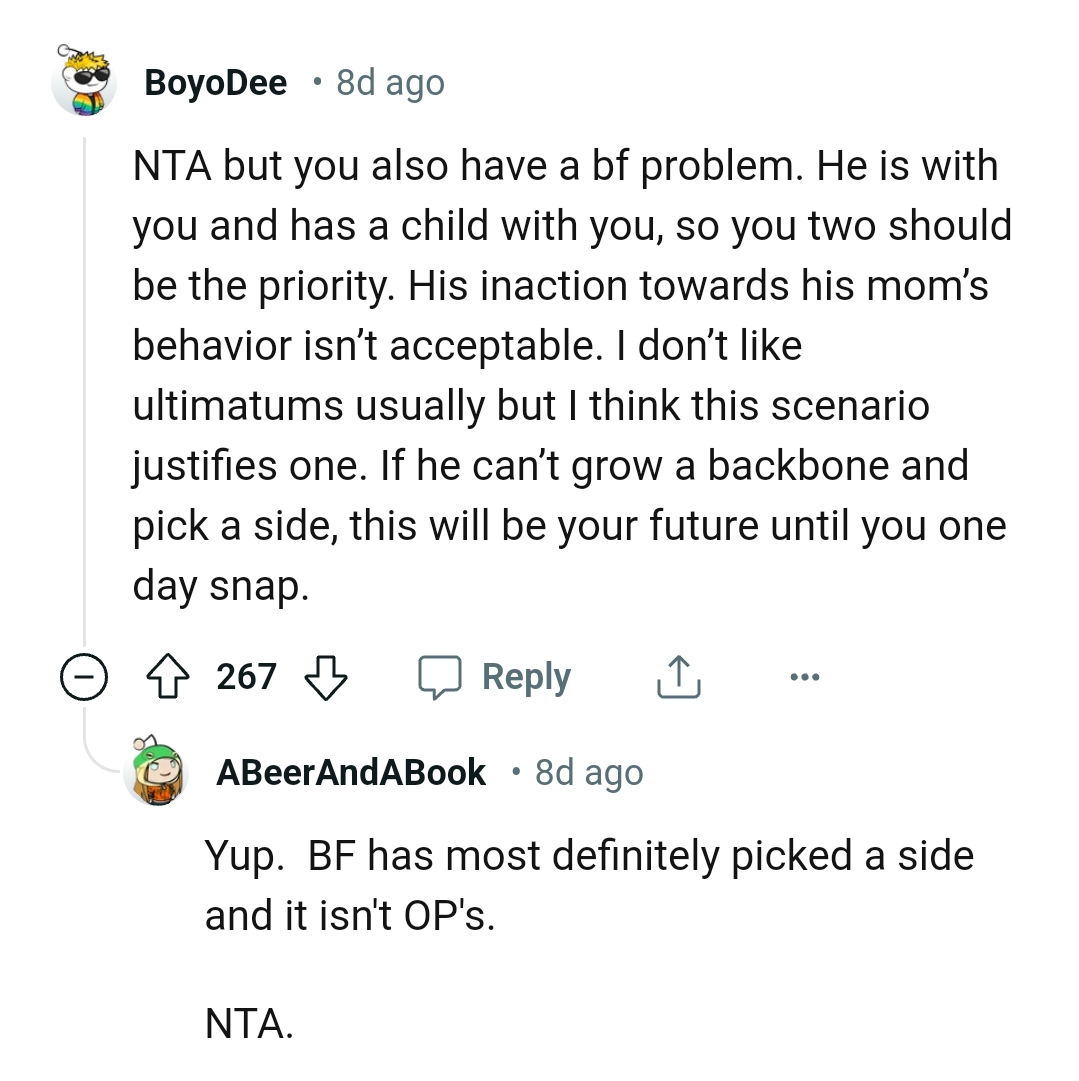Open the three-dot more options menu

(x=803, y=677)
